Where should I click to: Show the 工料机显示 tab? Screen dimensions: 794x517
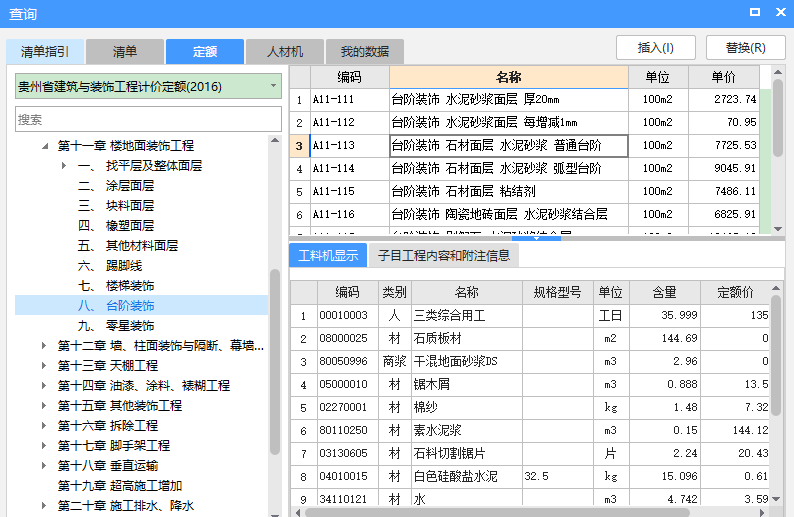(x=328, y=256)
